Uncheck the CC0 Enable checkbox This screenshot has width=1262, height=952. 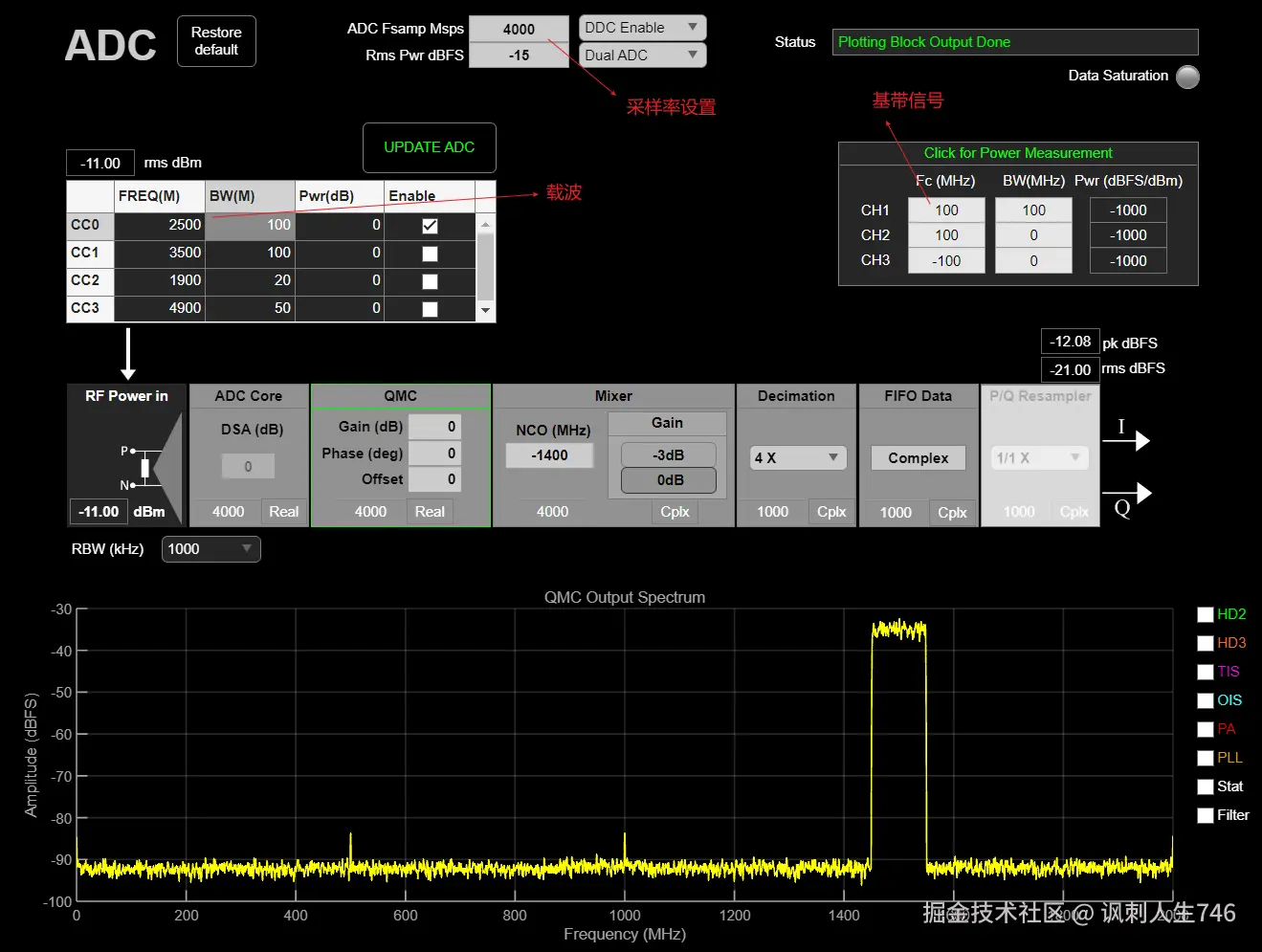point(430,226)
